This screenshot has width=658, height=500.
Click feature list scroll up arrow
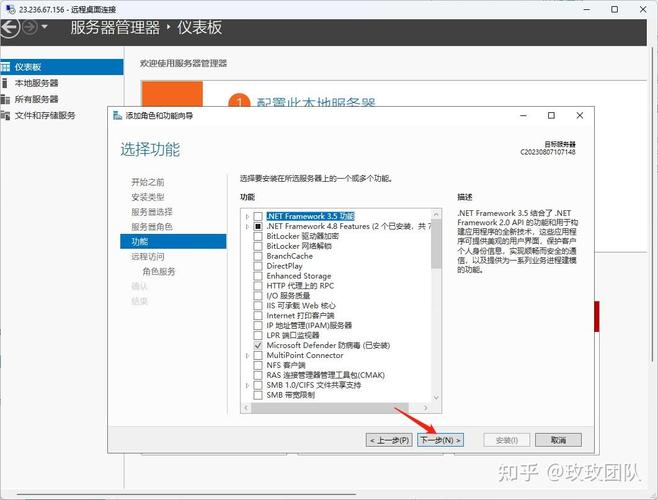[x=436, y=214]
